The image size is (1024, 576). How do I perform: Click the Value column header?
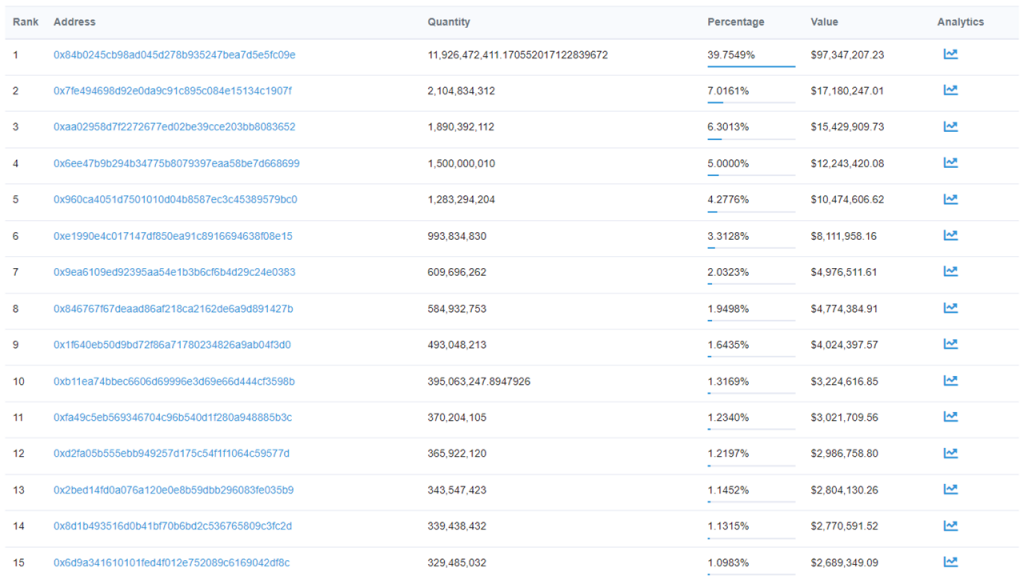pos(824,22)
